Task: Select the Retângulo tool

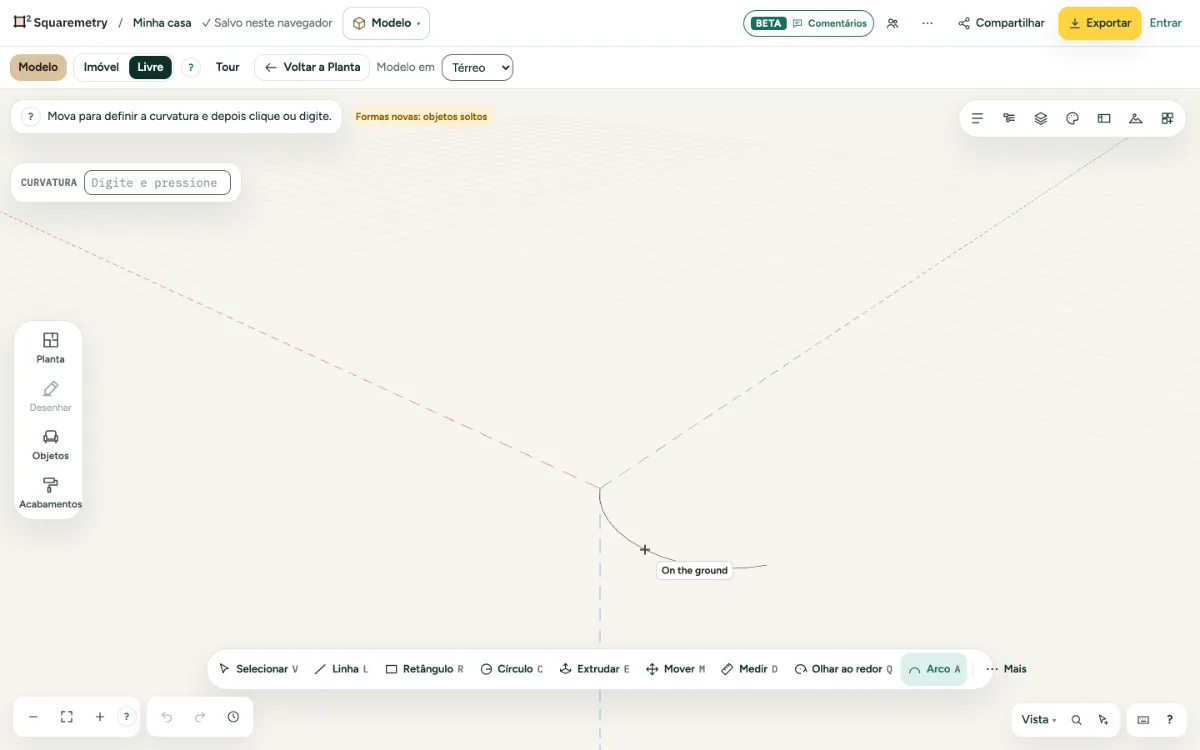Action: 425,669
